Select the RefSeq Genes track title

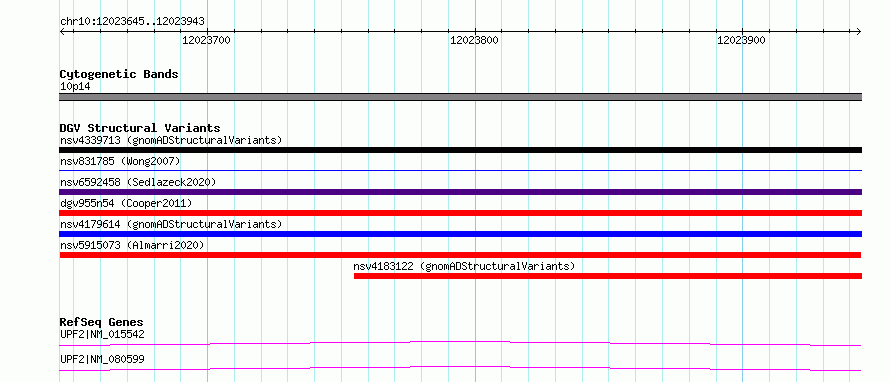102,322
